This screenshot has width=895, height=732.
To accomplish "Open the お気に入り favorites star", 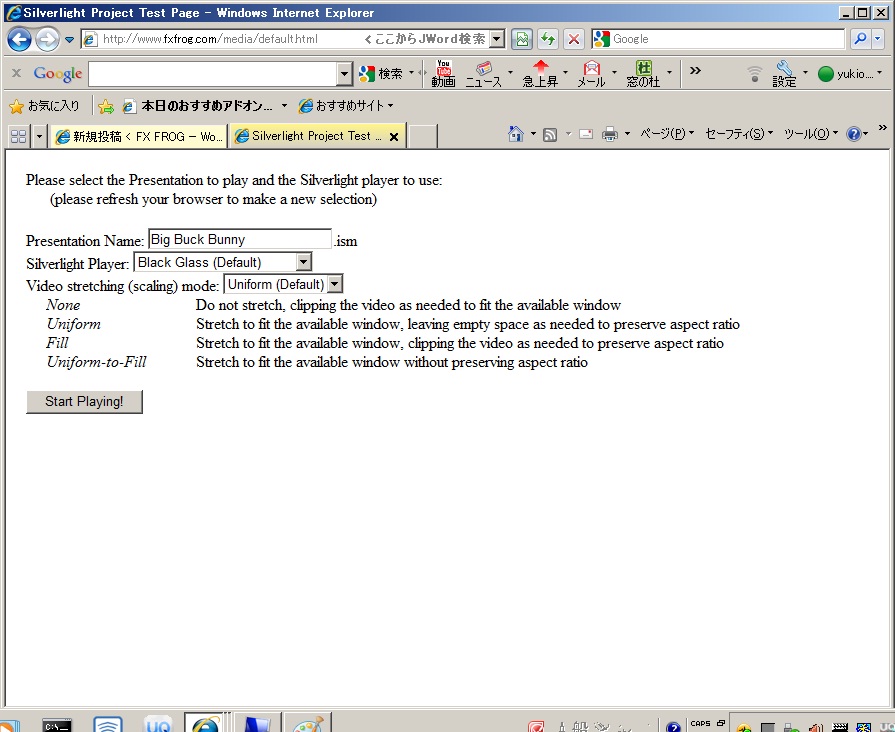I will click(44, 105).
